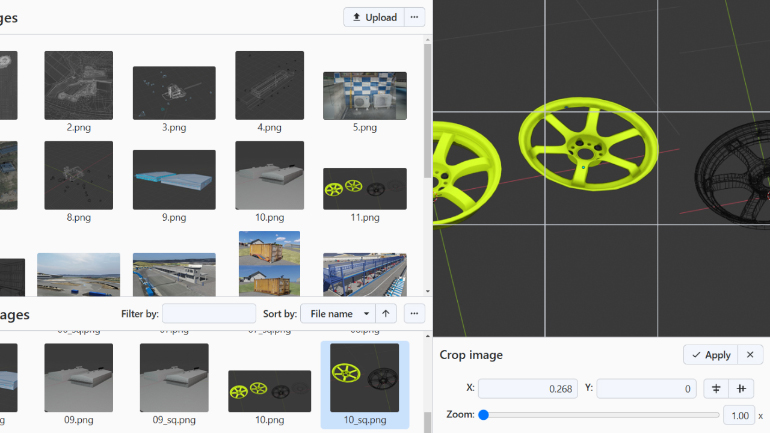Click the zoom value field

pyautogui.click(x=738, y=416)
